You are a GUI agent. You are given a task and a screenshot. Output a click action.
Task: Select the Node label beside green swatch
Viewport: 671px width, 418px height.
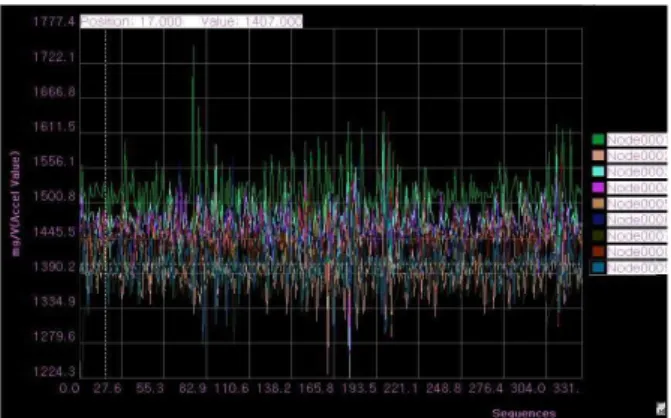tap(637, 139)
